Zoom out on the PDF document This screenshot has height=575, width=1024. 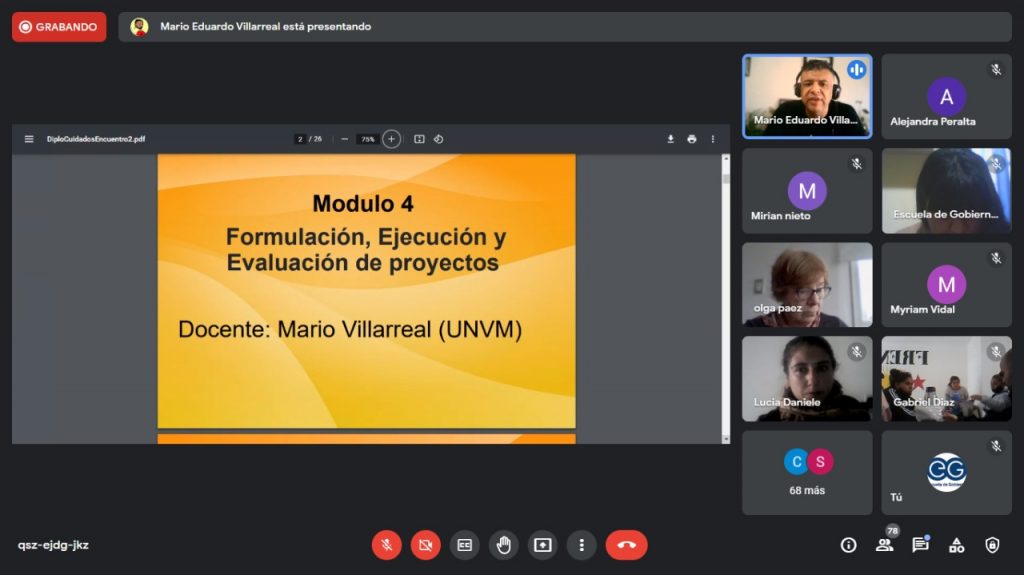[345, 139]
